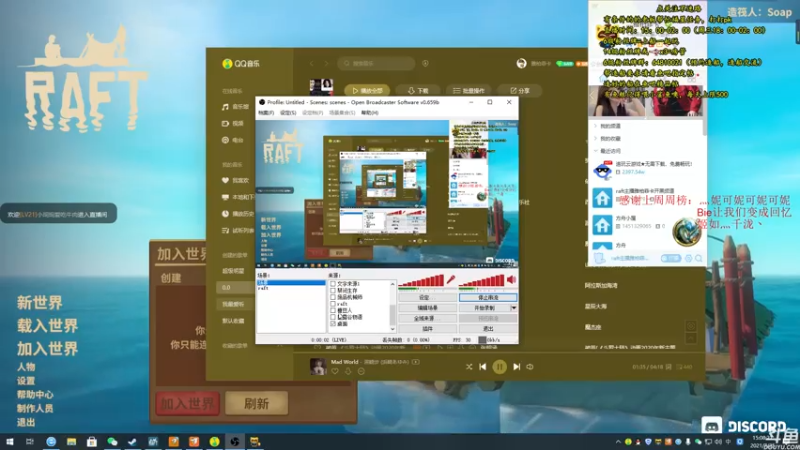Enable the raft source checkbox in OBS
The width and height of the screenshot is (800, 450).
(x=333, y=304)
